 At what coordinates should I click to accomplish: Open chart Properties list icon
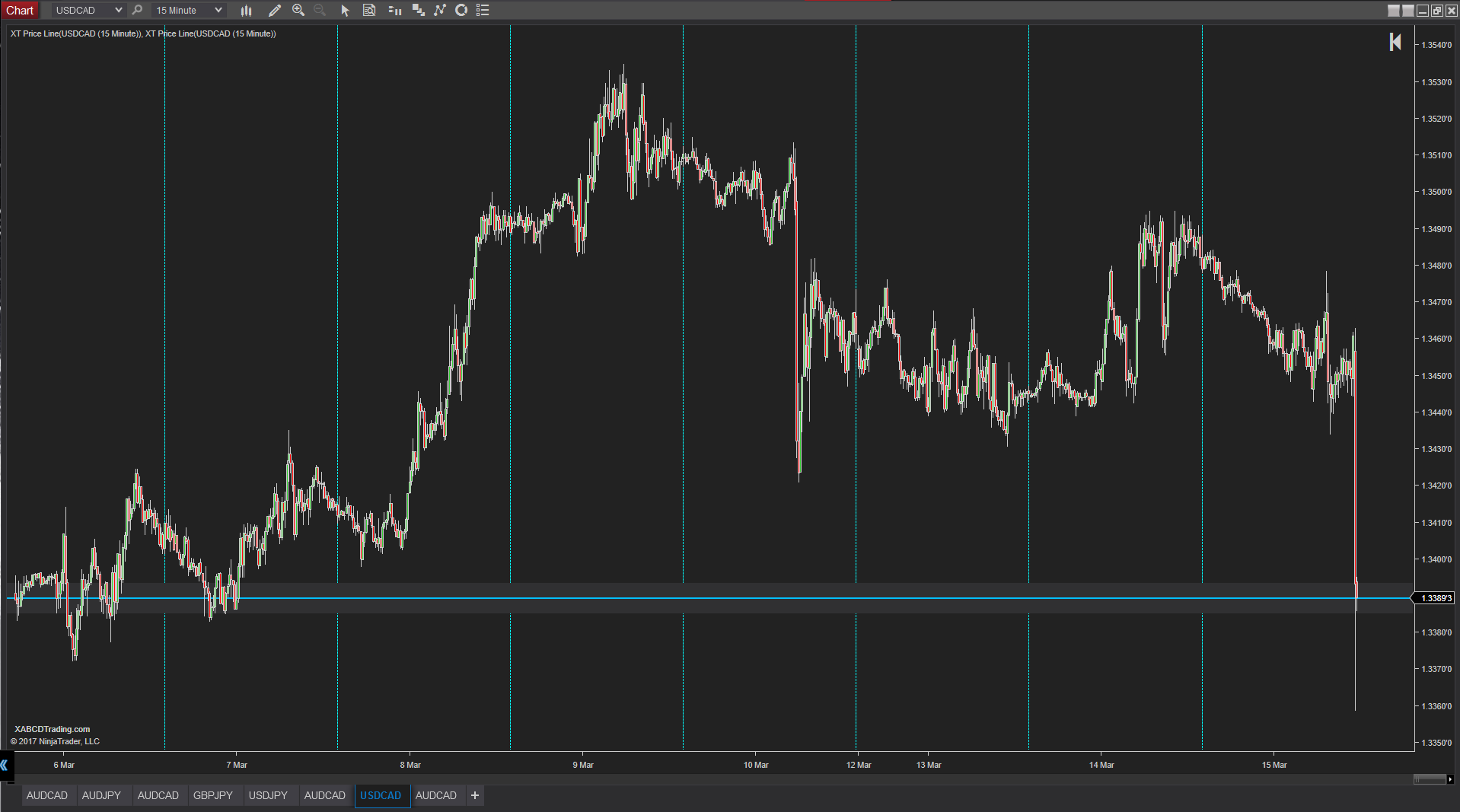(483, 10)
